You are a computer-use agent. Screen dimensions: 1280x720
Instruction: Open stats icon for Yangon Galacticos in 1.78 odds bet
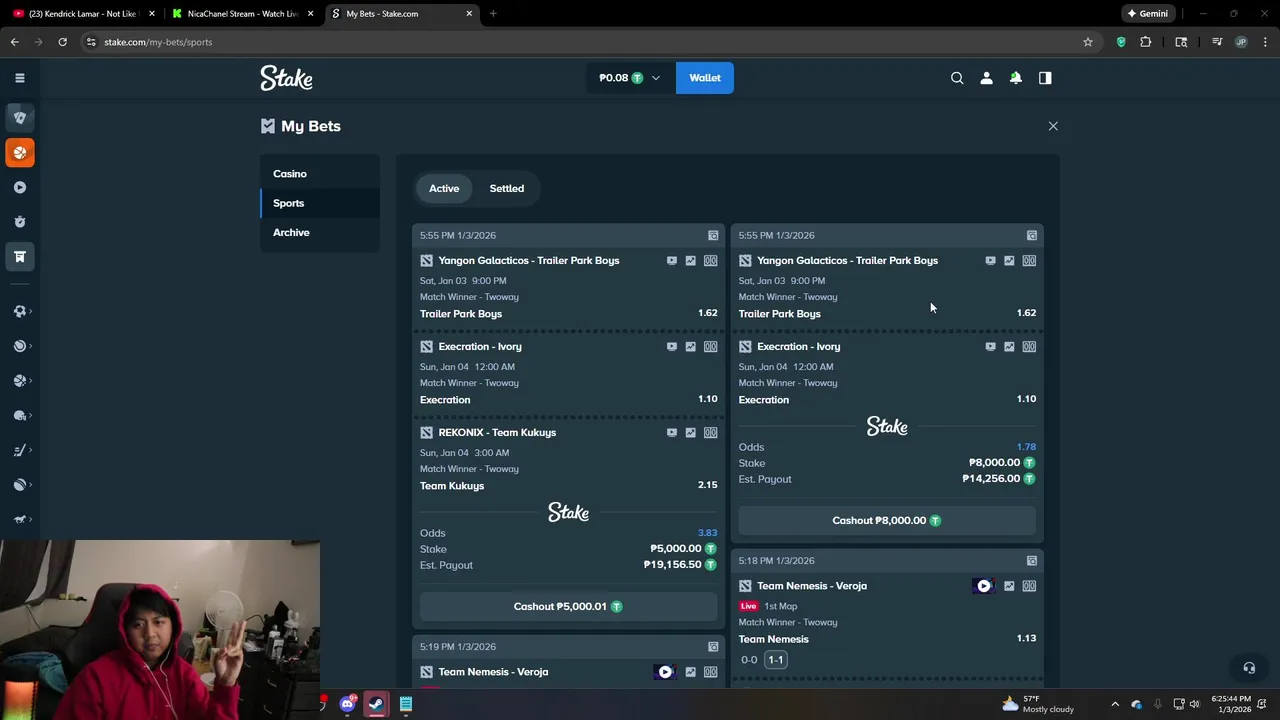coord(1009,261)
